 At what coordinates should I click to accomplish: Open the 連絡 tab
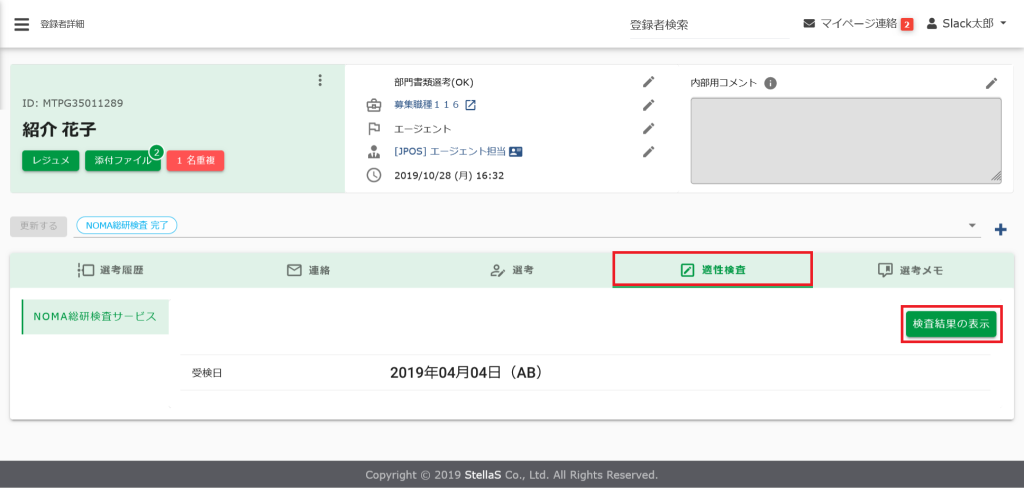click(309, 270)
